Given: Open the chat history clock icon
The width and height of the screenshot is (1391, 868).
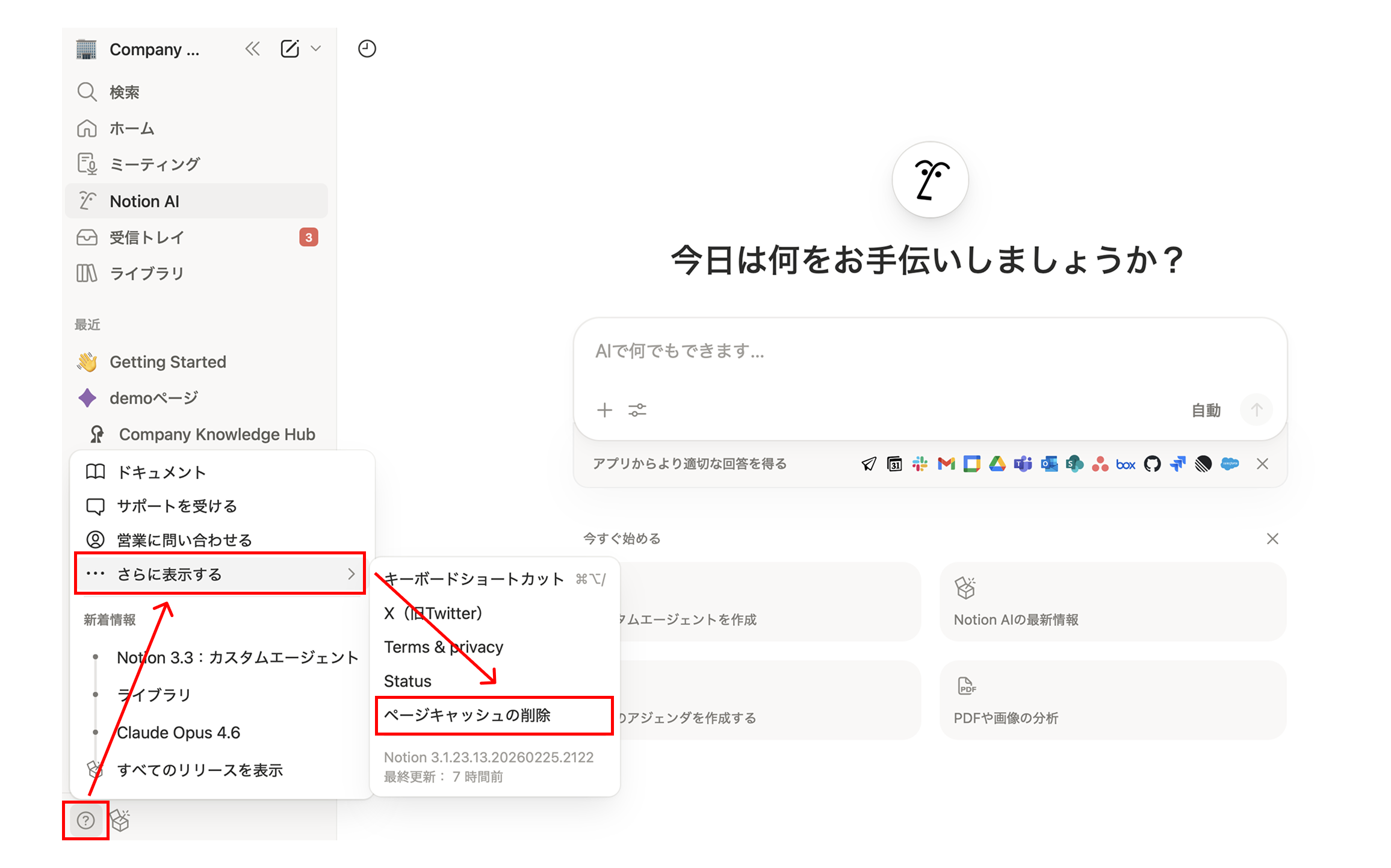Looking at the screenshot, I should point(367,49).
